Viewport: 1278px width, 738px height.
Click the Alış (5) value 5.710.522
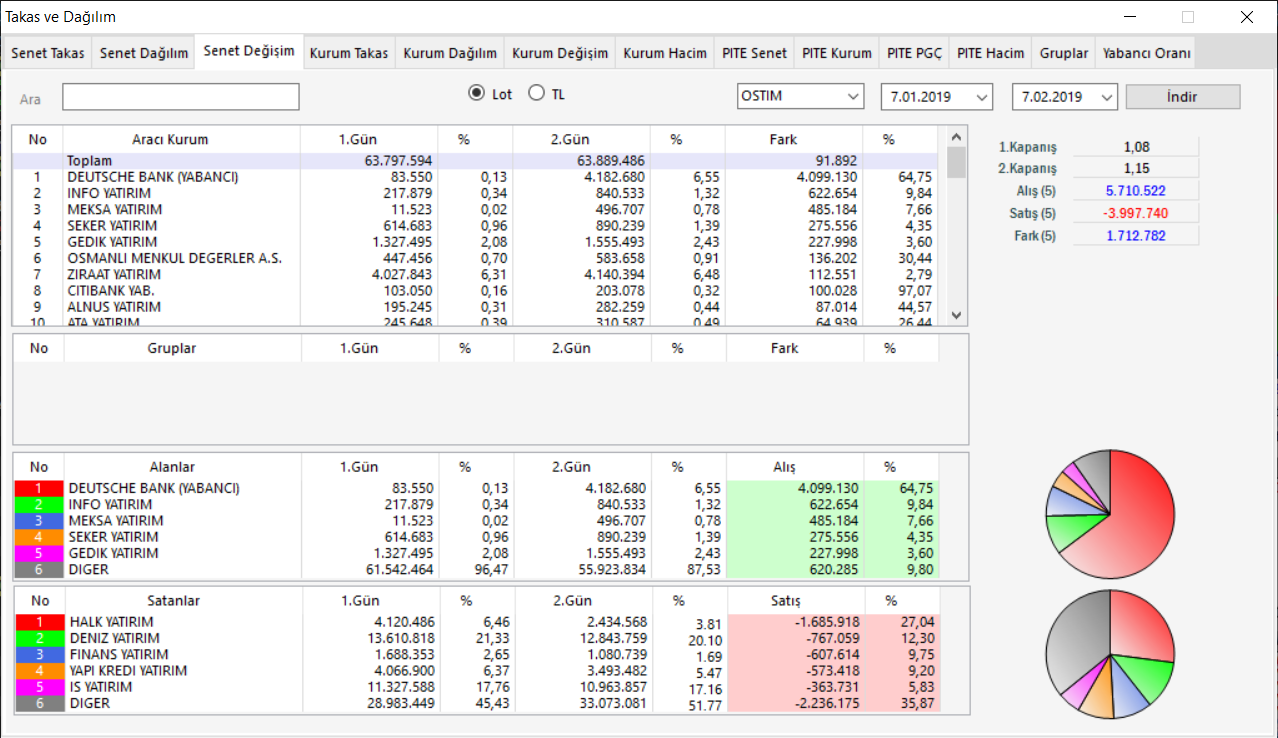pyautogui.click(x=1134, y=191)
